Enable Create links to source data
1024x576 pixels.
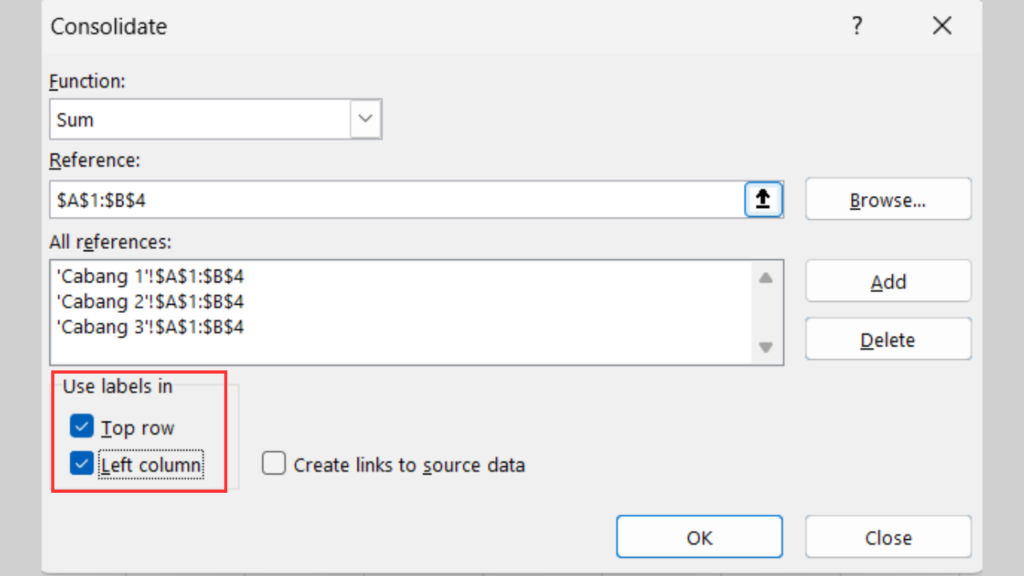click(274, 465)
